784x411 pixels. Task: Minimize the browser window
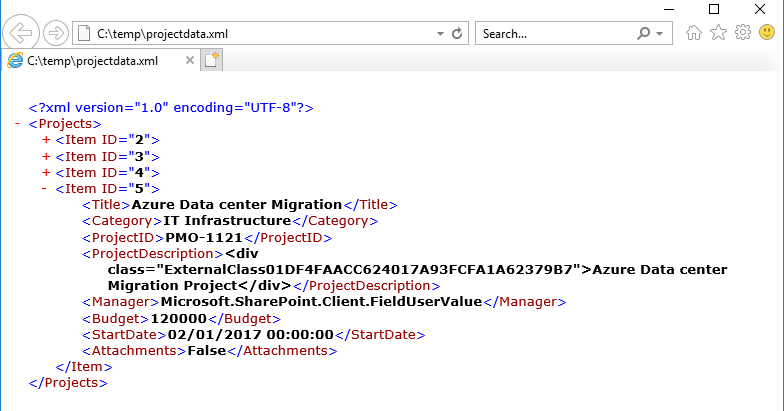[x=668, y=9]
